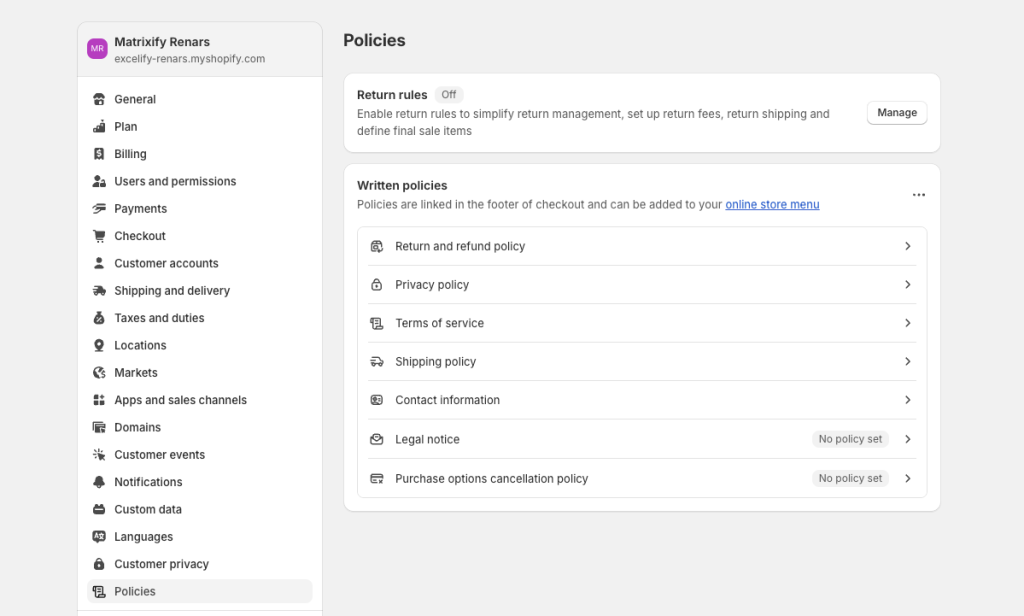This screenshot has height=616, width=1024.
Task: Select the Languages icon in the sidebar
Action: click(97, 536)
